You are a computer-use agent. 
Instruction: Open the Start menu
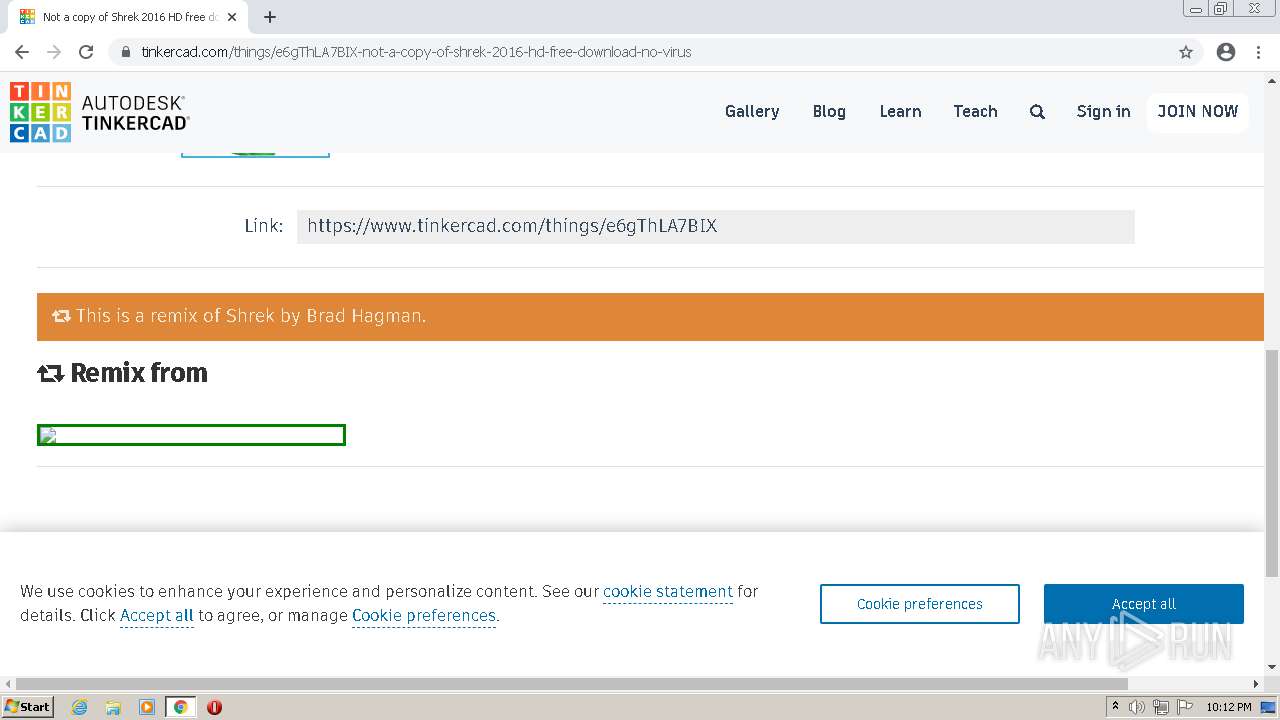coord(27,707)
